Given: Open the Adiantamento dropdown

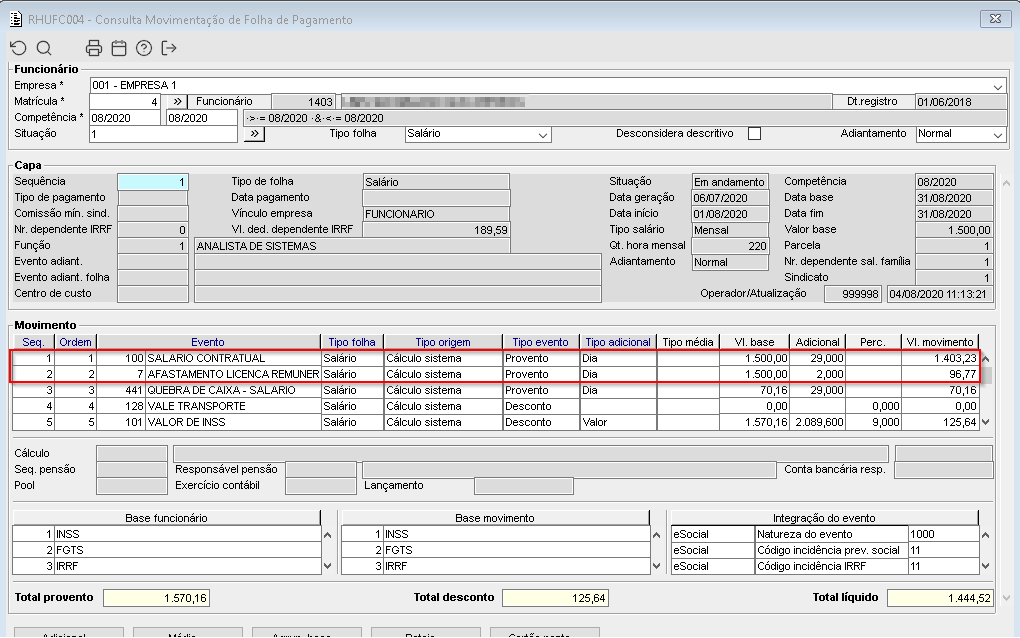Looking at the screenshot, I should (998, 135).
